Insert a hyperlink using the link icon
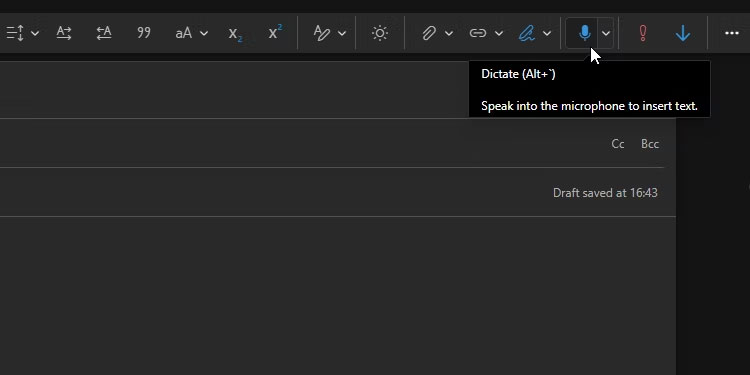 477,33
